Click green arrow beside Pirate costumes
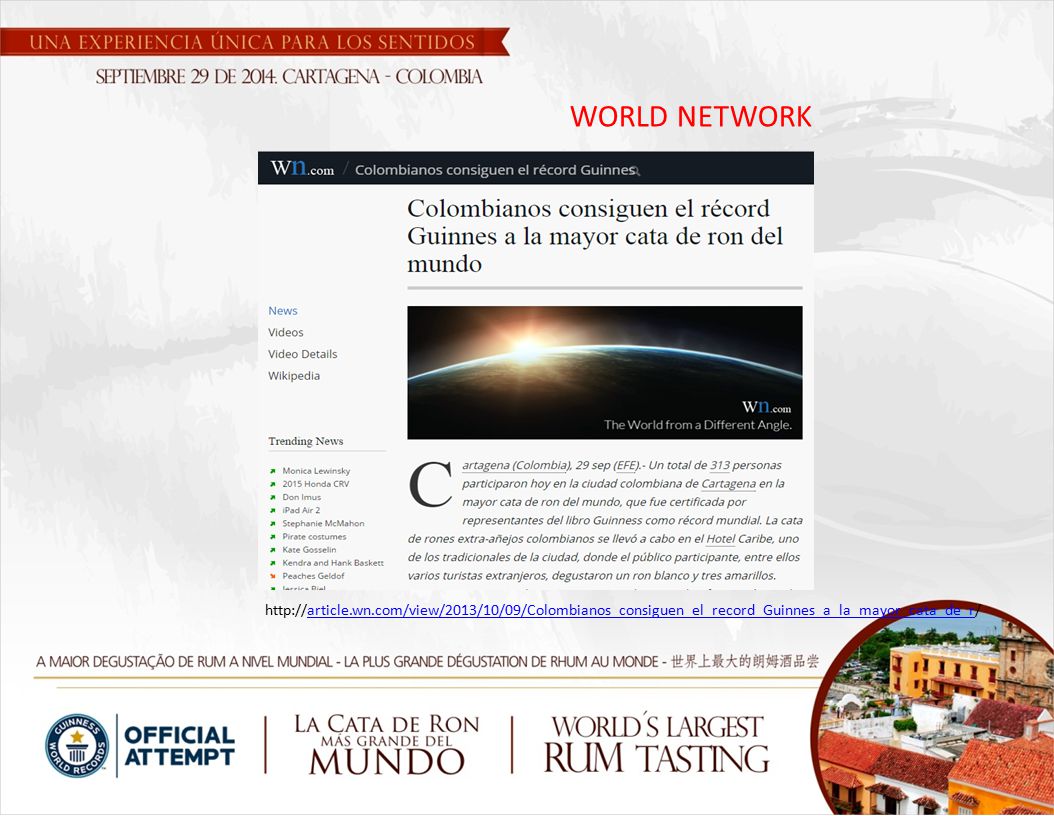 point(273,536)
